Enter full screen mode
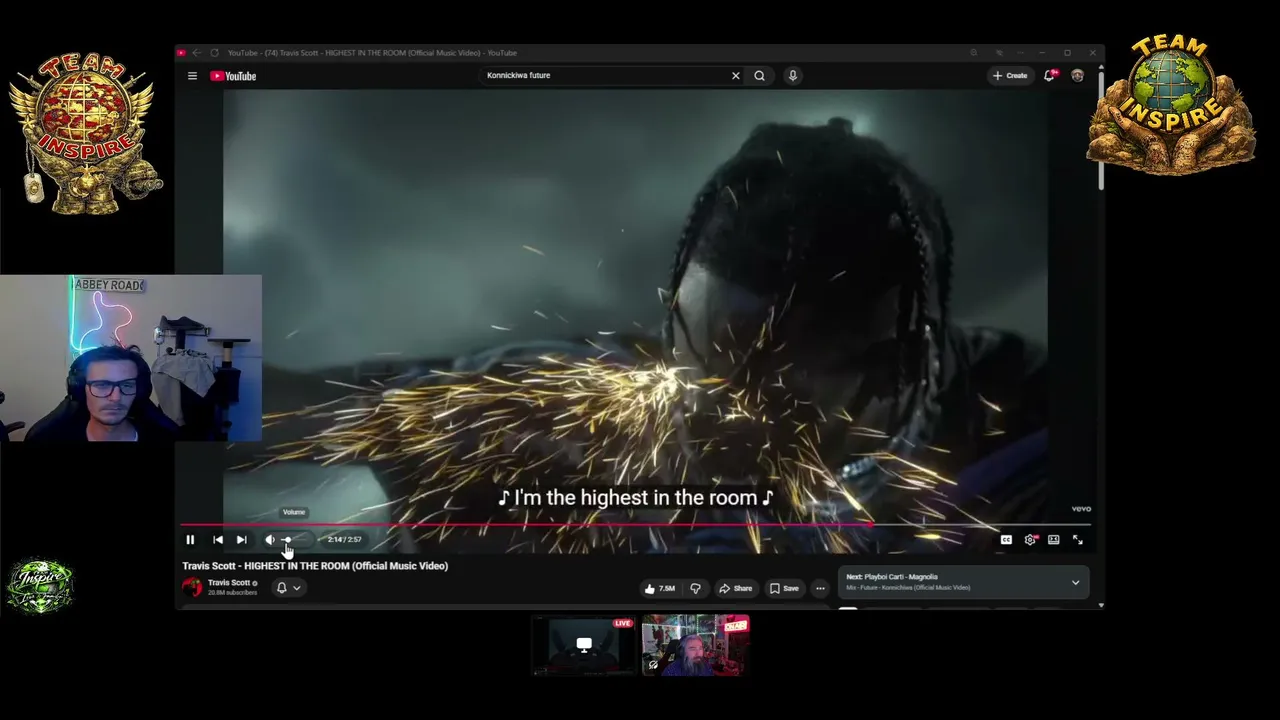 coord(1078,540)
